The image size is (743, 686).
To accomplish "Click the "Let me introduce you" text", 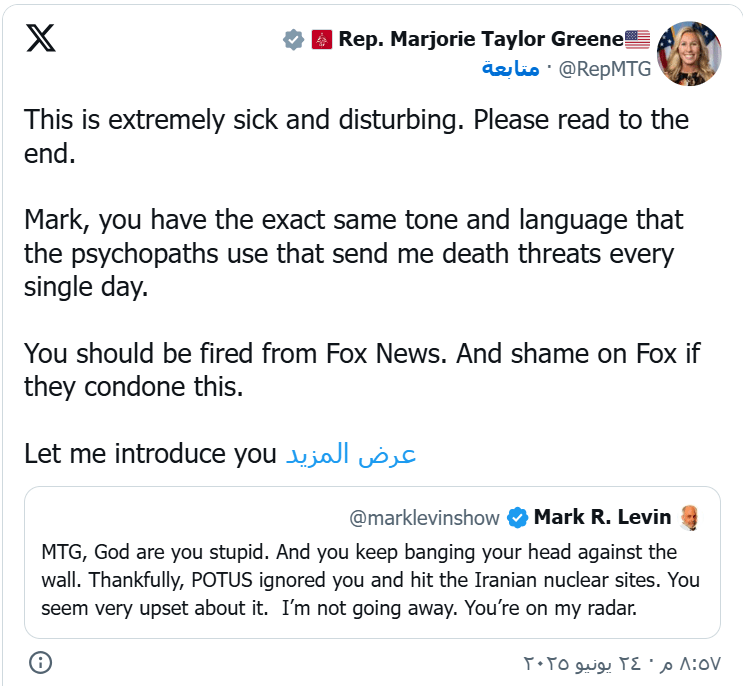I will [x=150, y=454].
